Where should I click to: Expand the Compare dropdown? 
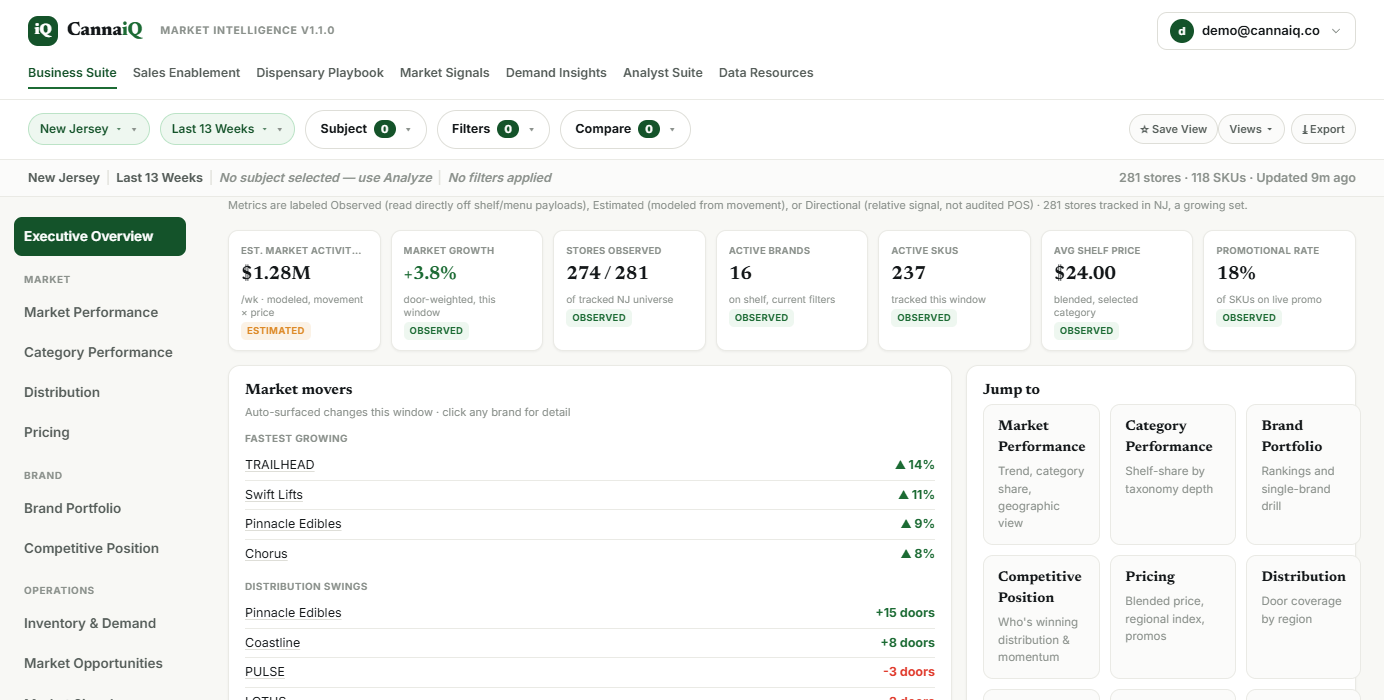tap(625, 129)
